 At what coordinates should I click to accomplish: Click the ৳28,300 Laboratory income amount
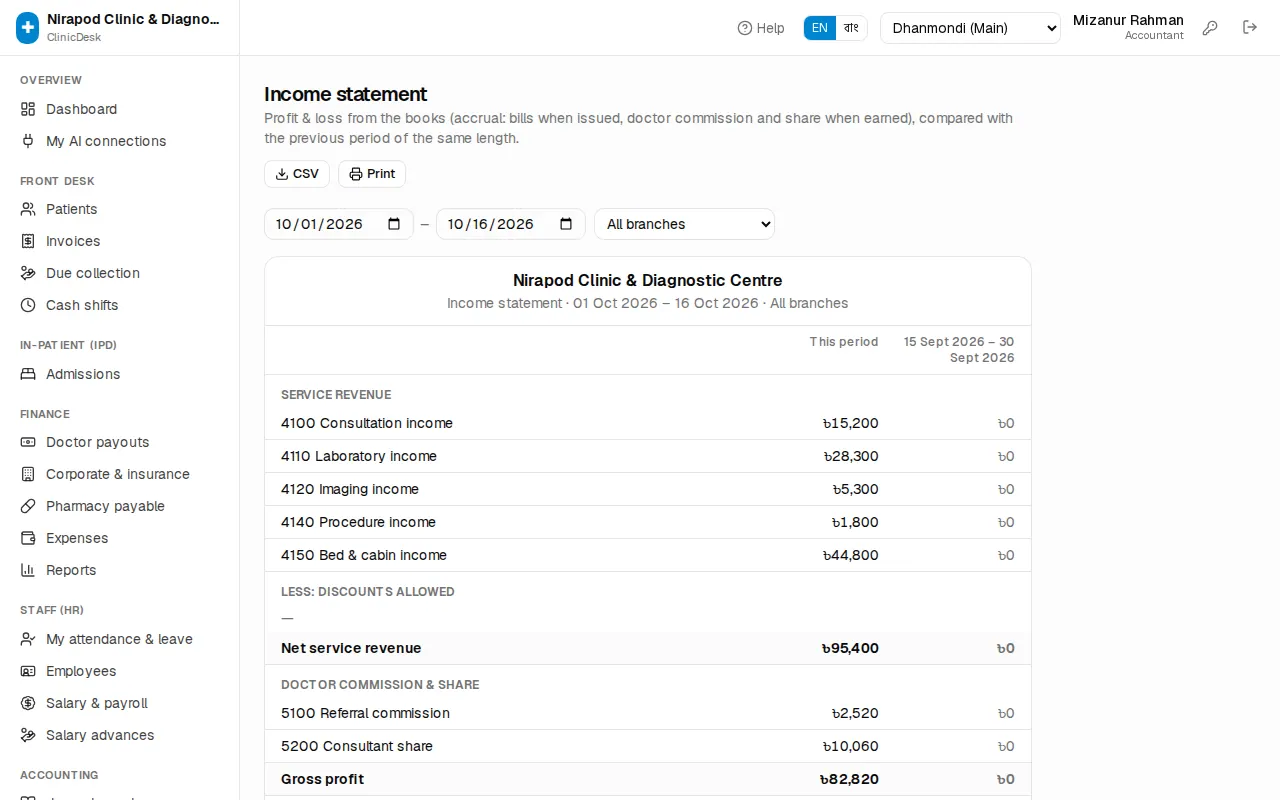(851, 456)
